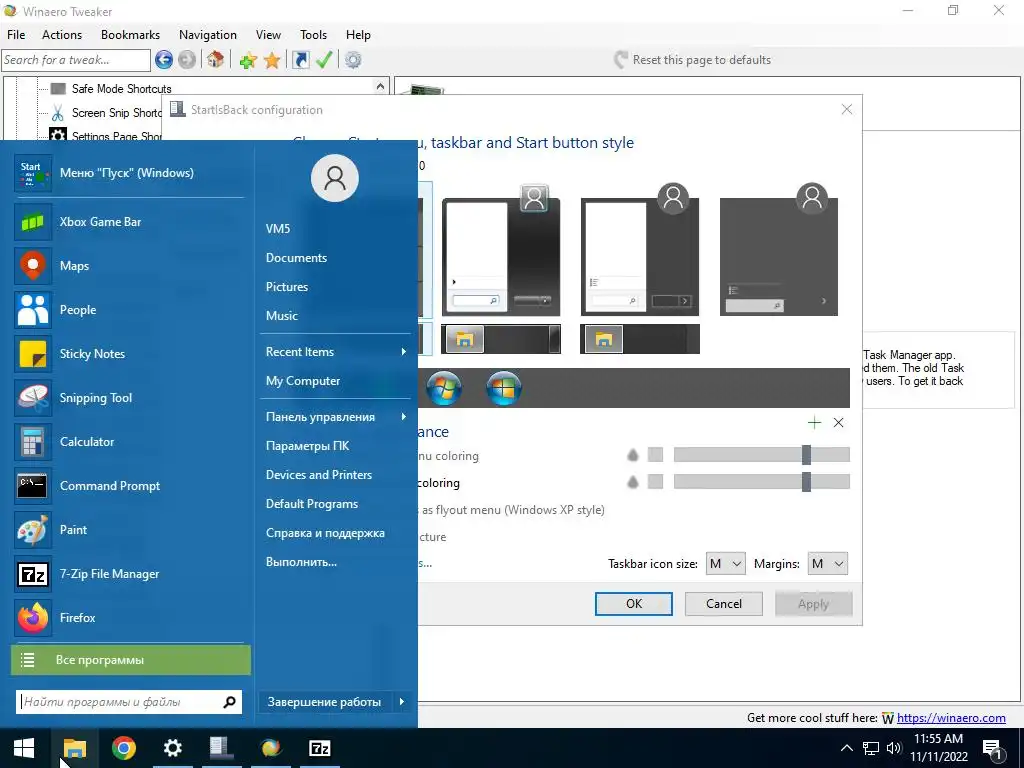Click Найти программы и файлы search box

129,702
